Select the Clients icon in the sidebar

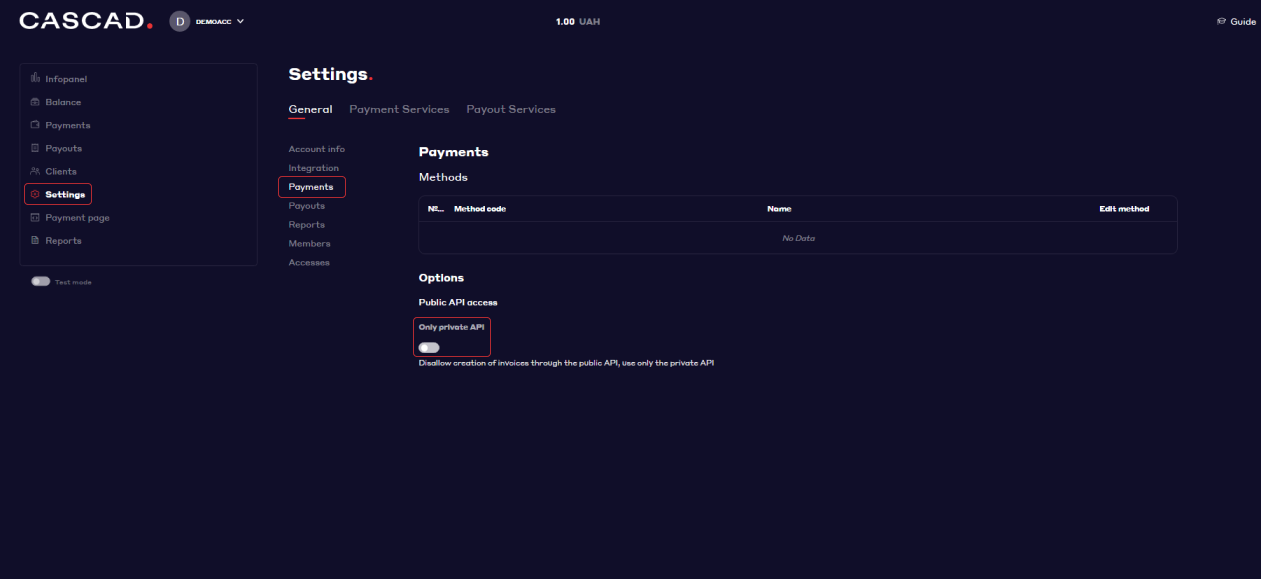point(36,170)
